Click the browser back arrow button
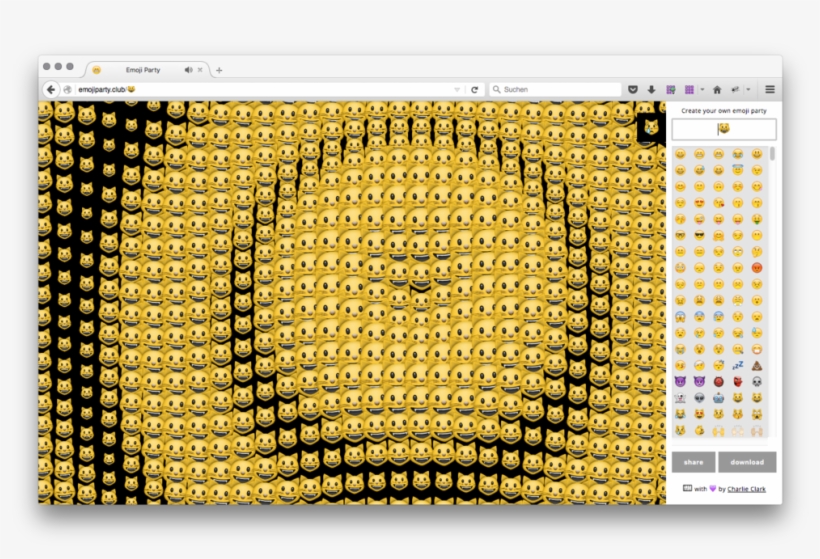This screenshot has width=820, height=559. coord(51,89)
